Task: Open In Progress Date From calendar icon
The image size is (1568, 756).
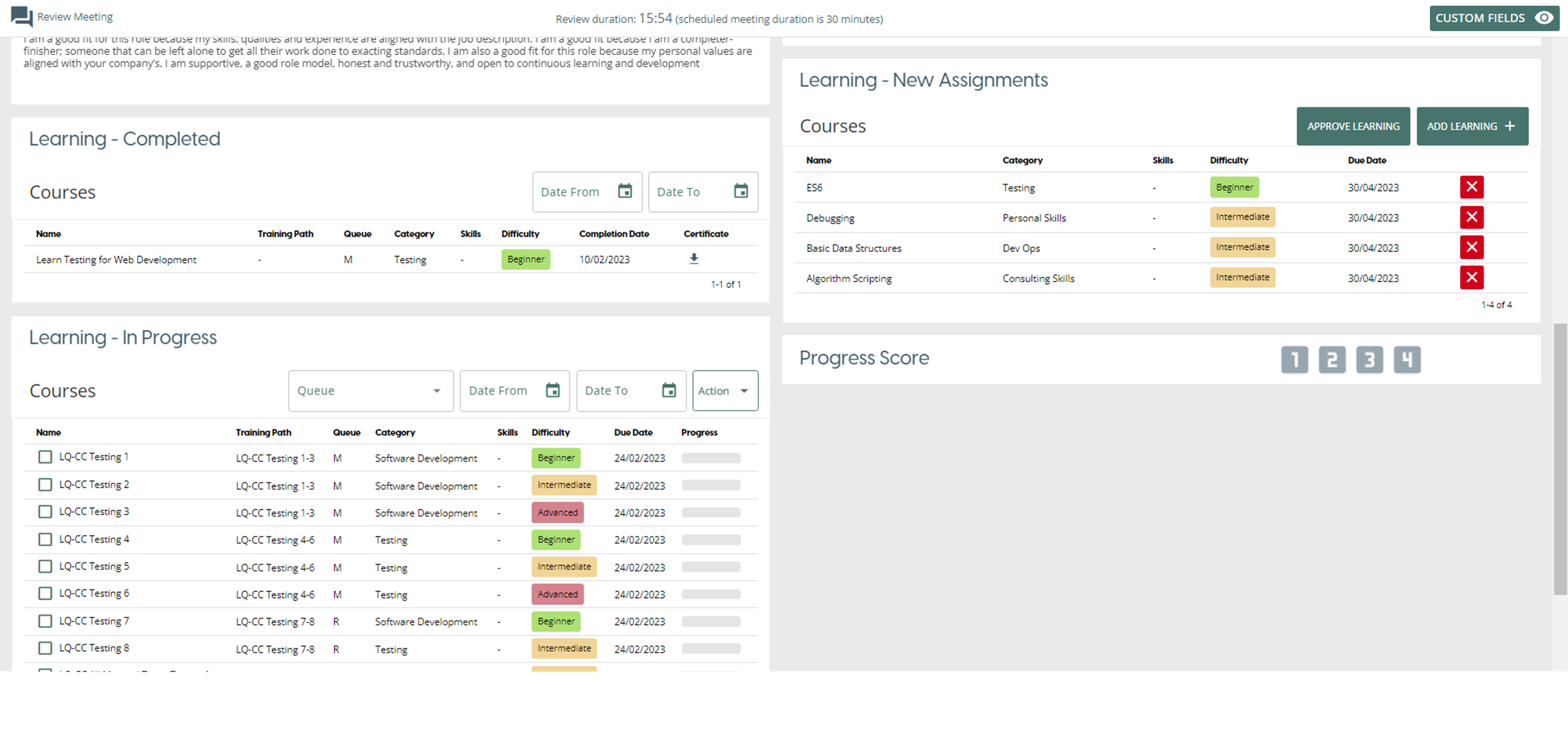Action: pos(552,391)
